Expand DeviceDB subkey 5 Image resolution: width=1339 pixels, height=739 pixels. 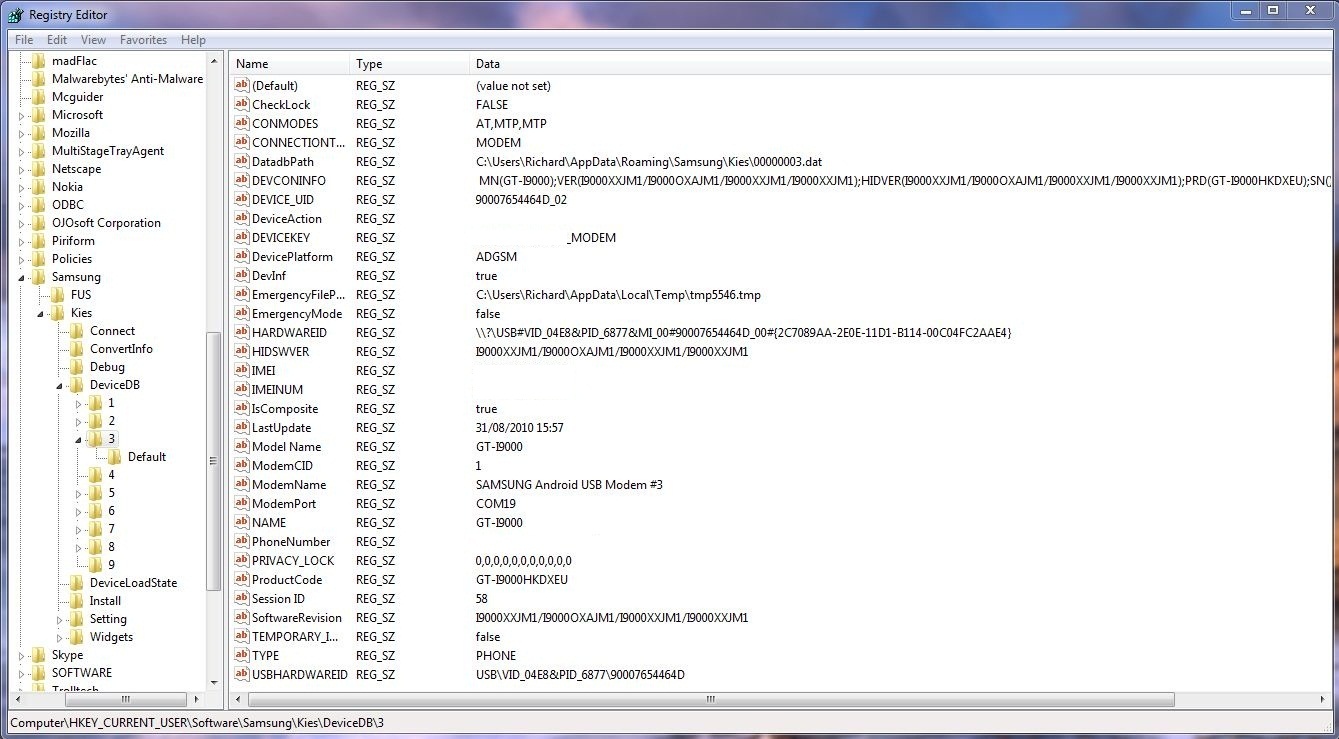79,493
